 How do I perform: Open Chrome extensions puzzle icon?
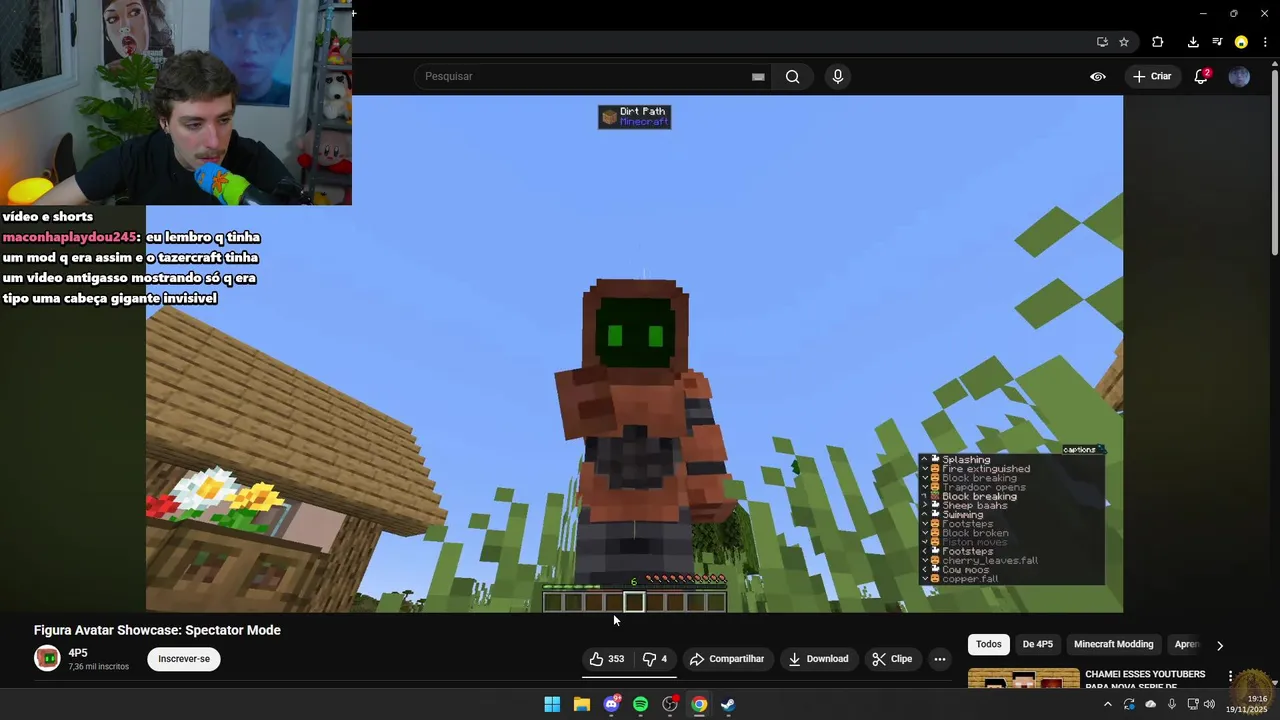1158,42
